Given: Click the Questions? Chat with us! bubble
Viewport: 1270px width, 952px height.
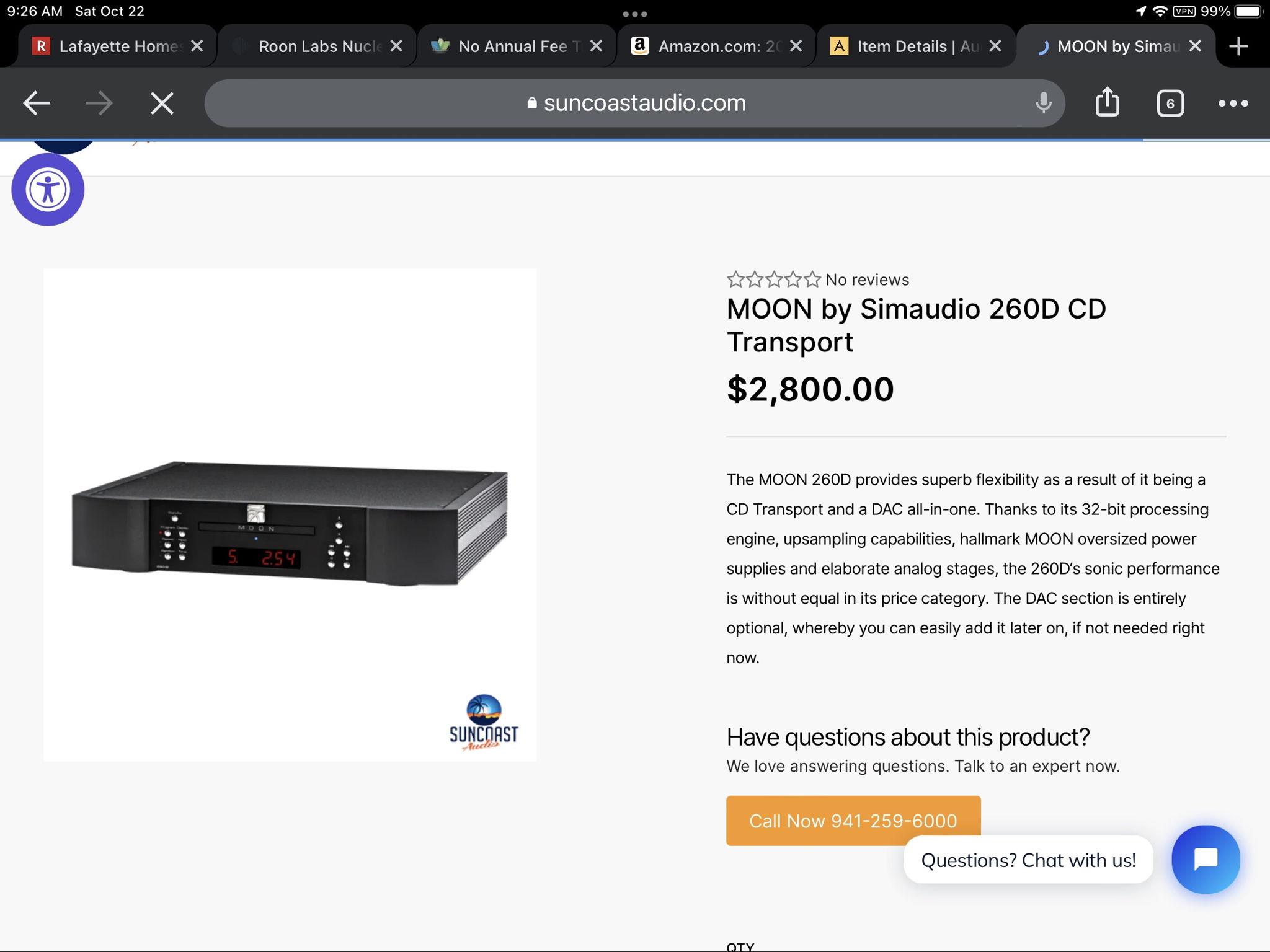Looking at the screenshot, I should 1028,860.
